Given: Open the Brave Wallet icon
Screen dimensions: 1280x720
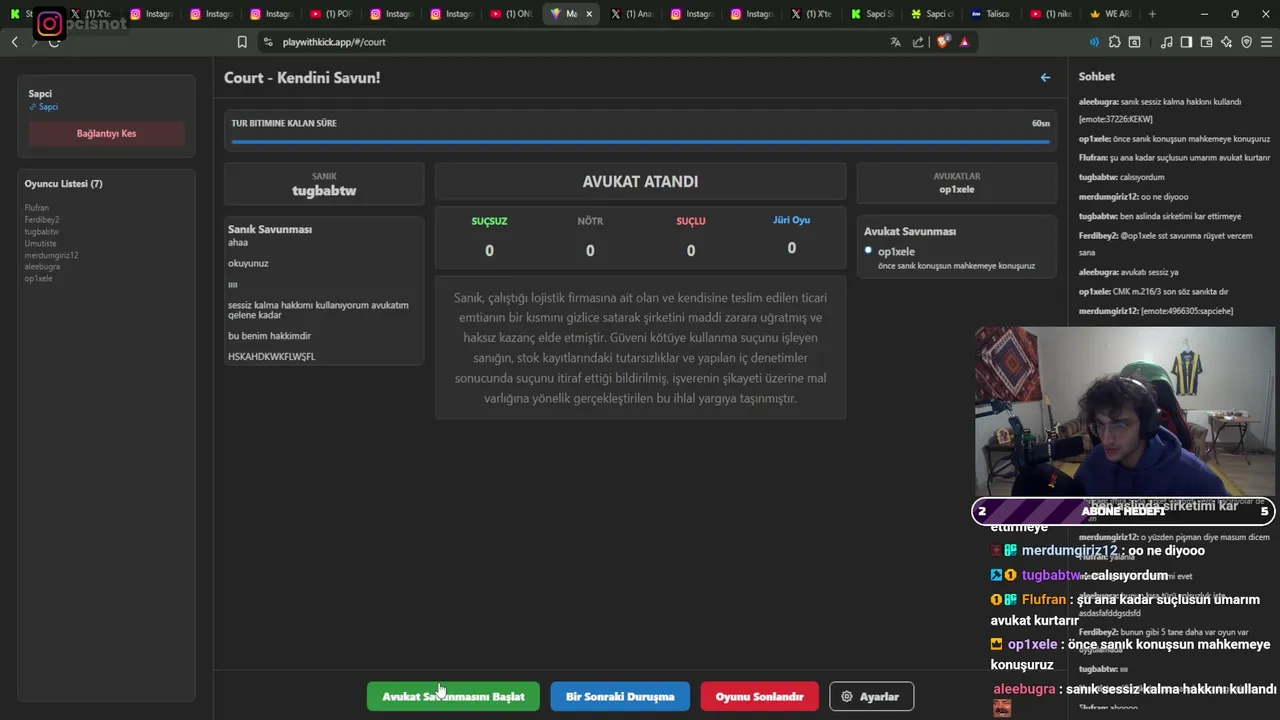Looking at the screenshot, I should pyautogui.click(x=1206, y=42).
